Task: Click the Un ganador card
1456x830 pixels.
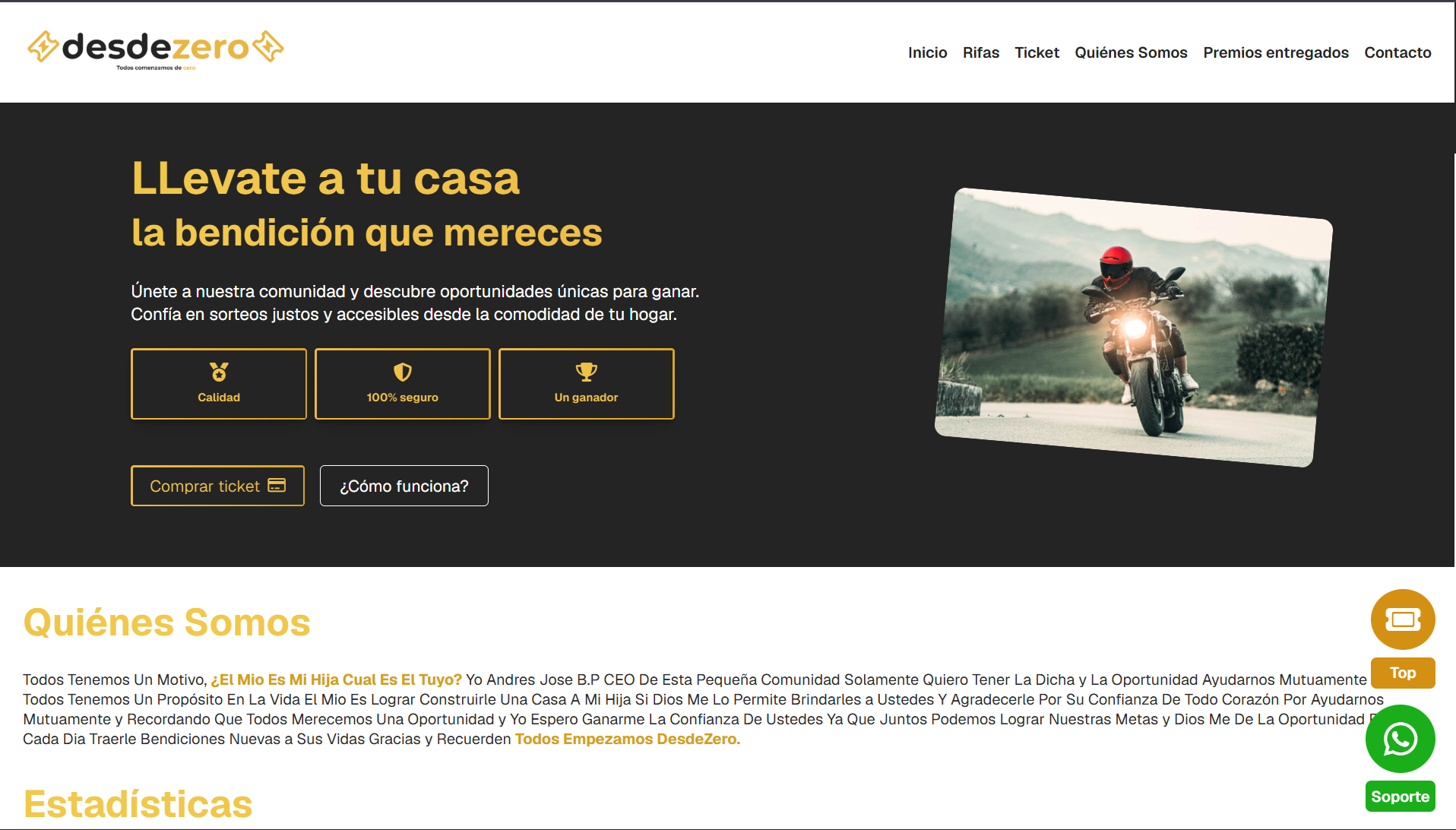Action: (587, 384)
